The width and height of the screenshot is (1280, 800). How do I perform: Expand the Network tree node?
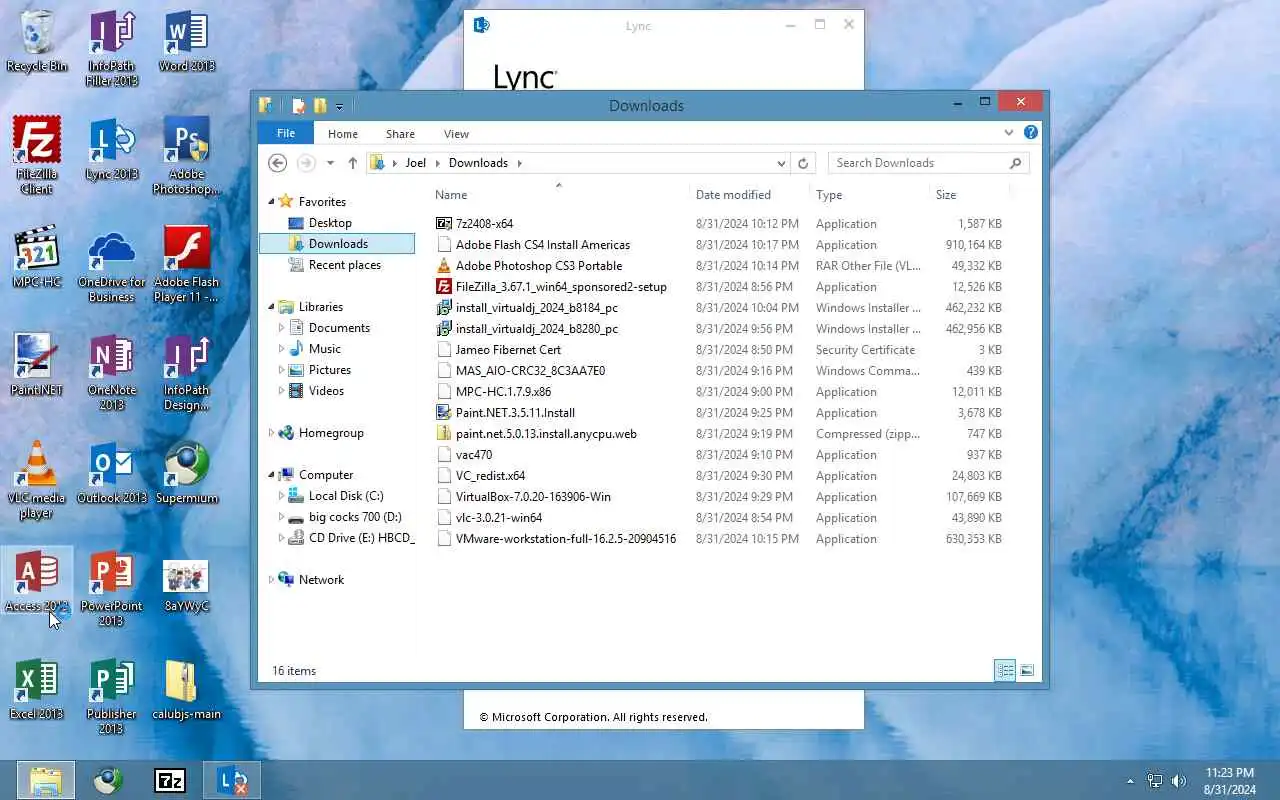pyautogui.click(x=271, y=580)
